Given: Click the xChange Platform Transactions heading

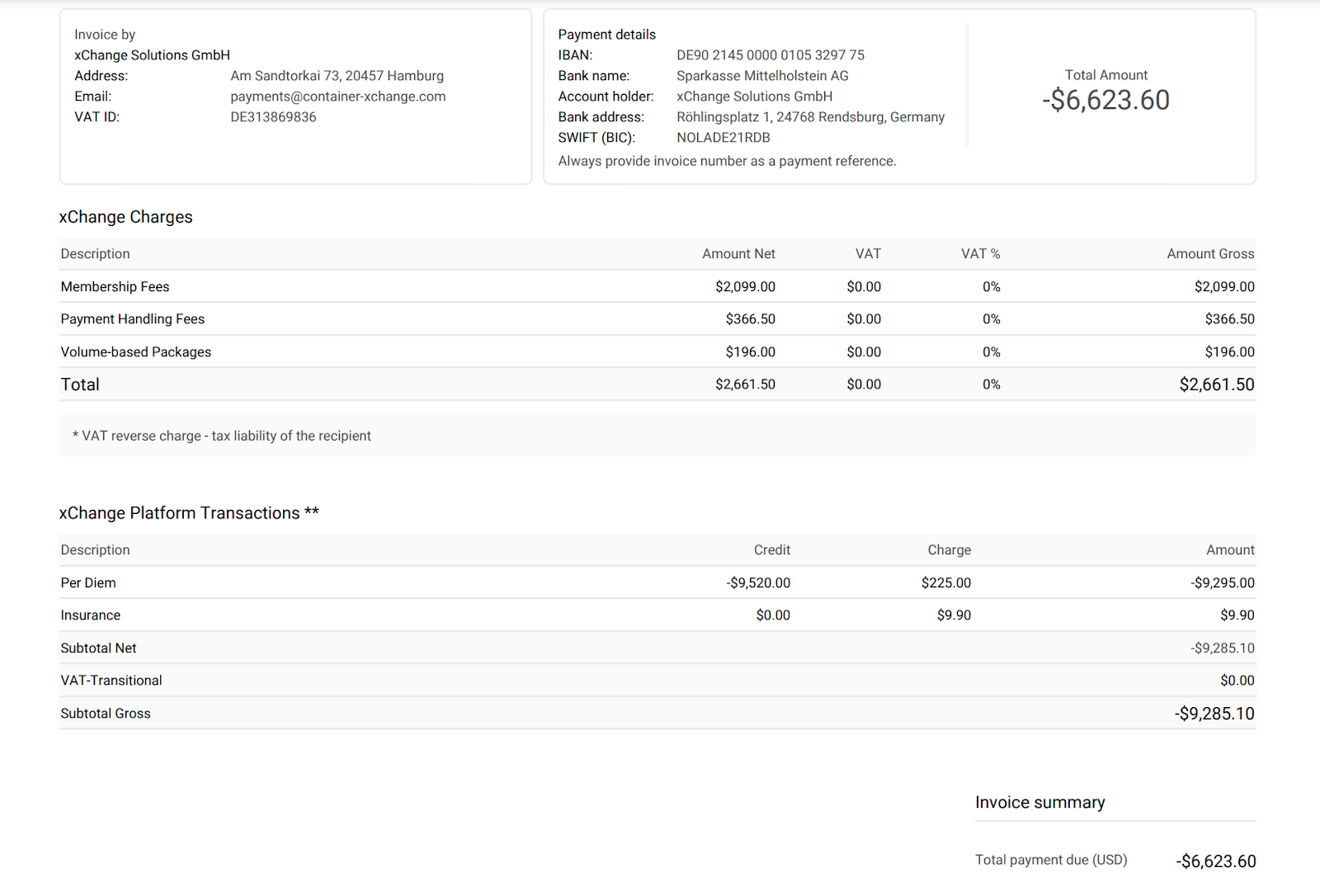Looking at the screenshot, I should point(189,513).
